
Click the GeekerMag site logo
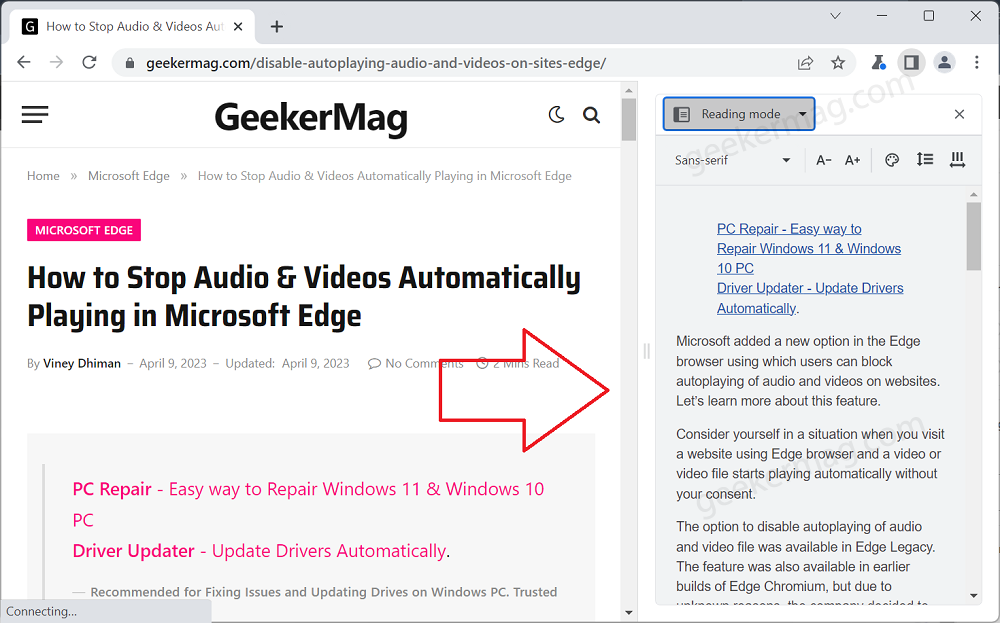pyautogui.click(x=311, y=119)
